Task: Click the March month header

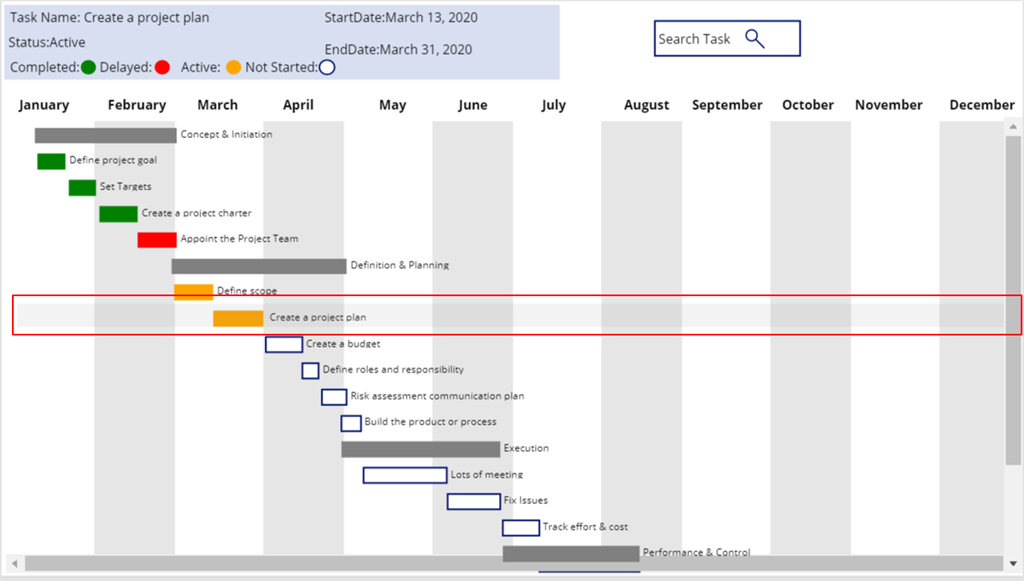Action: (x=217, y=105)
